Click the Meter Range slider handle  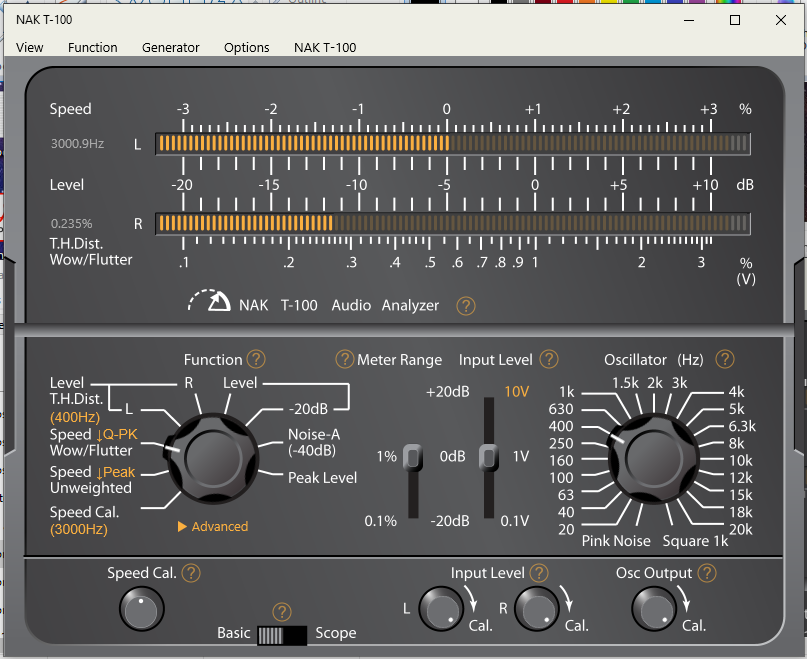tap(413, 457)
